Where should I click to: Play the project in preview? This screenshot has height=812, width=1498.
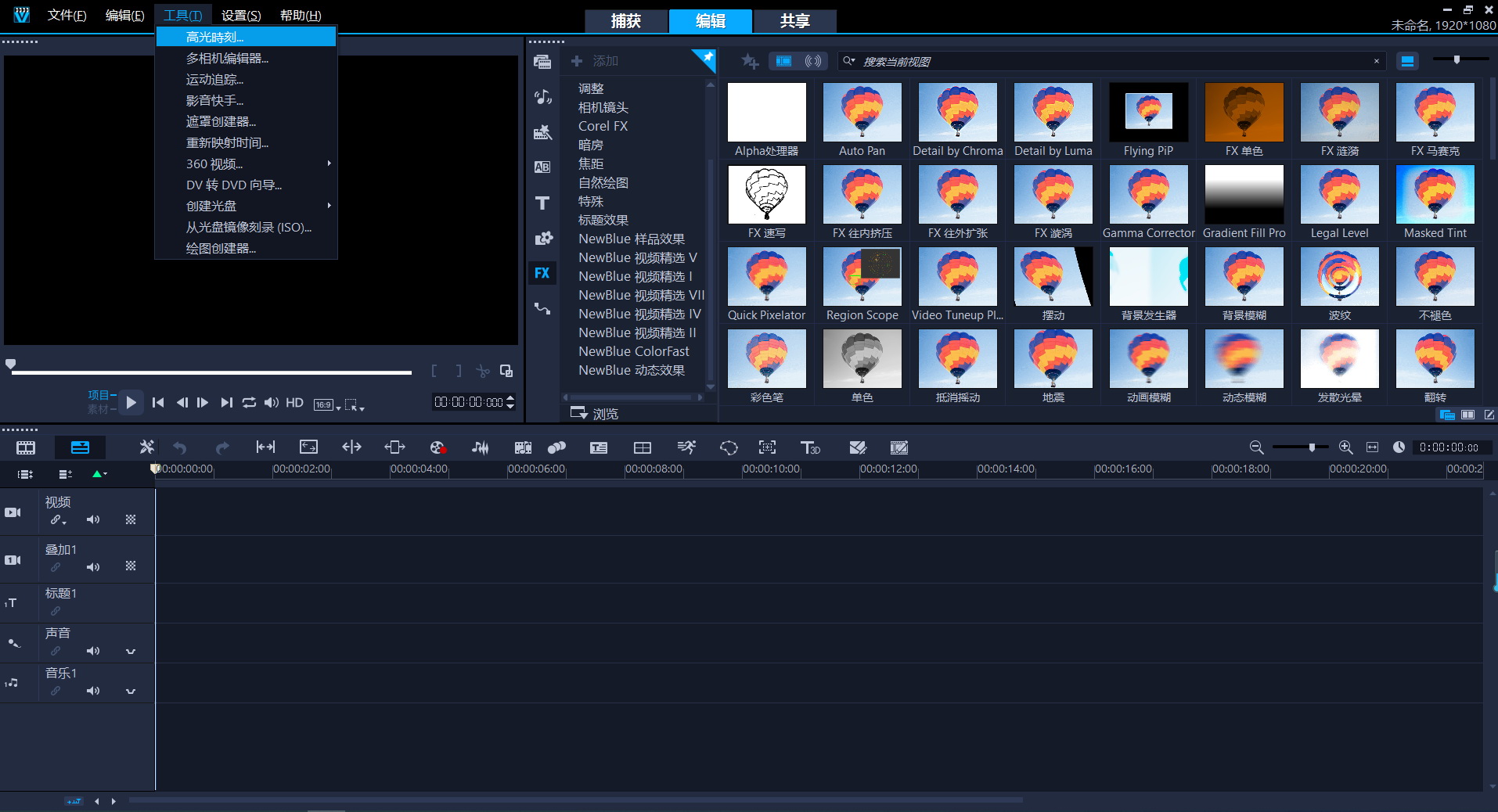131,402
